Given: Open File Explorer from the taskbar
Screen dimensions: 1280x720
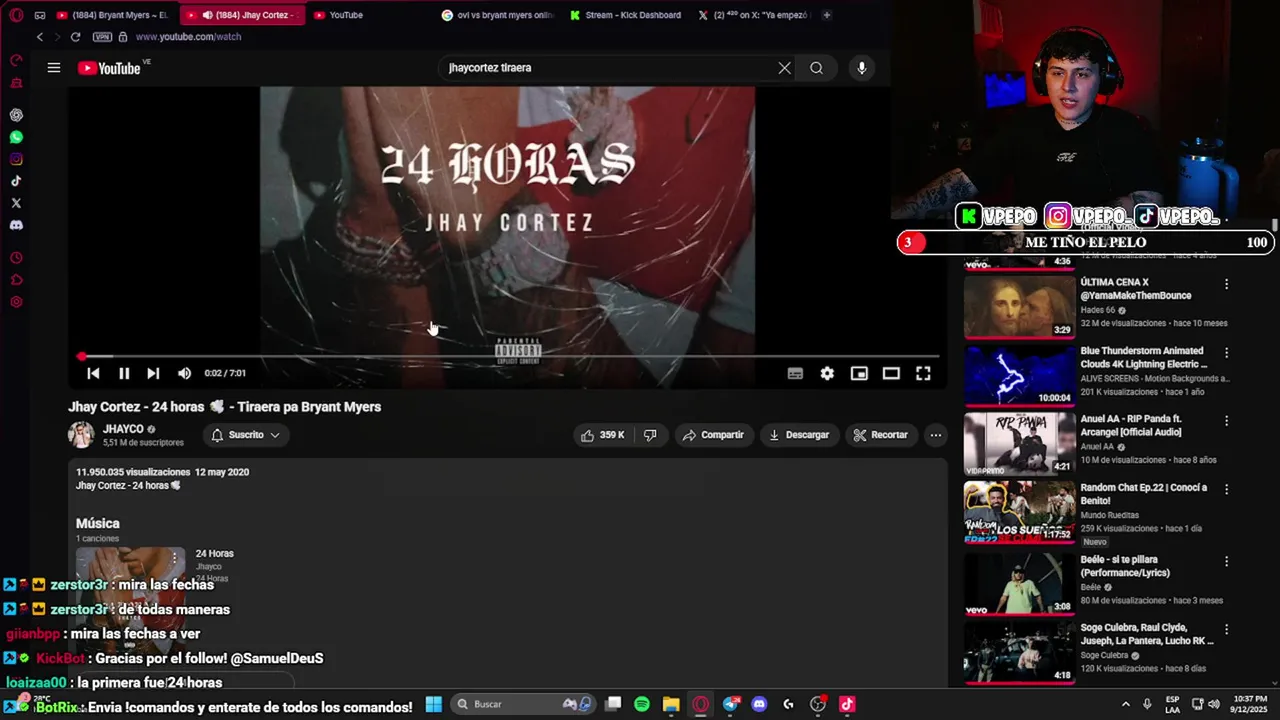Looking at the screenshot, I should (671, 704).
